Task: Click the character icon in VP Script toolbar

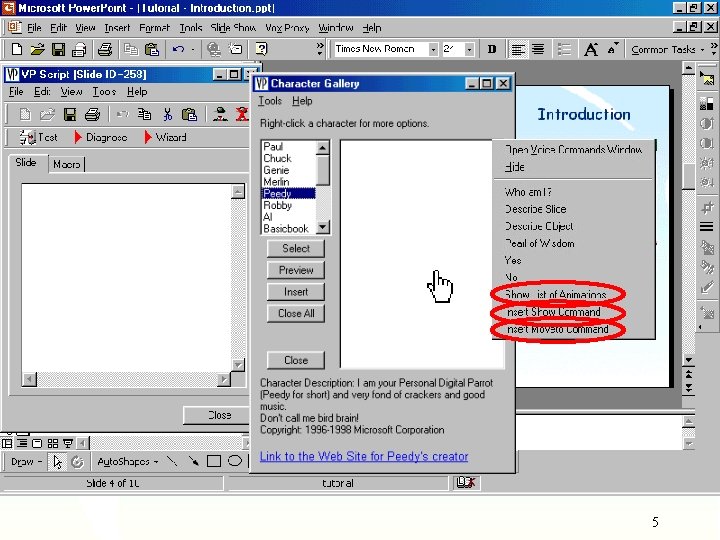Action: click(x=220, y=114)
